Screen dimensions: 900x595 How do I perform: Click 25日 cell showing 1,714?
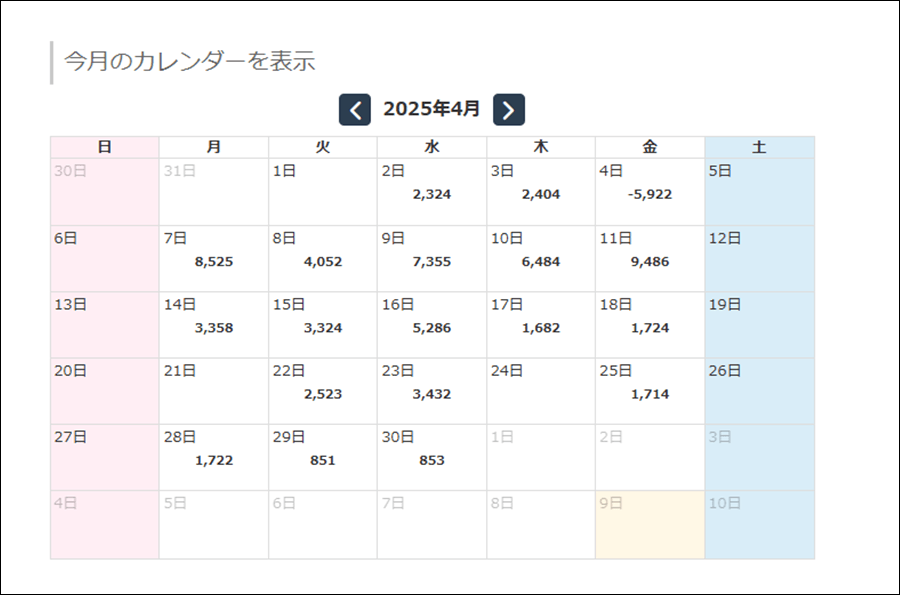click(650, 391)
